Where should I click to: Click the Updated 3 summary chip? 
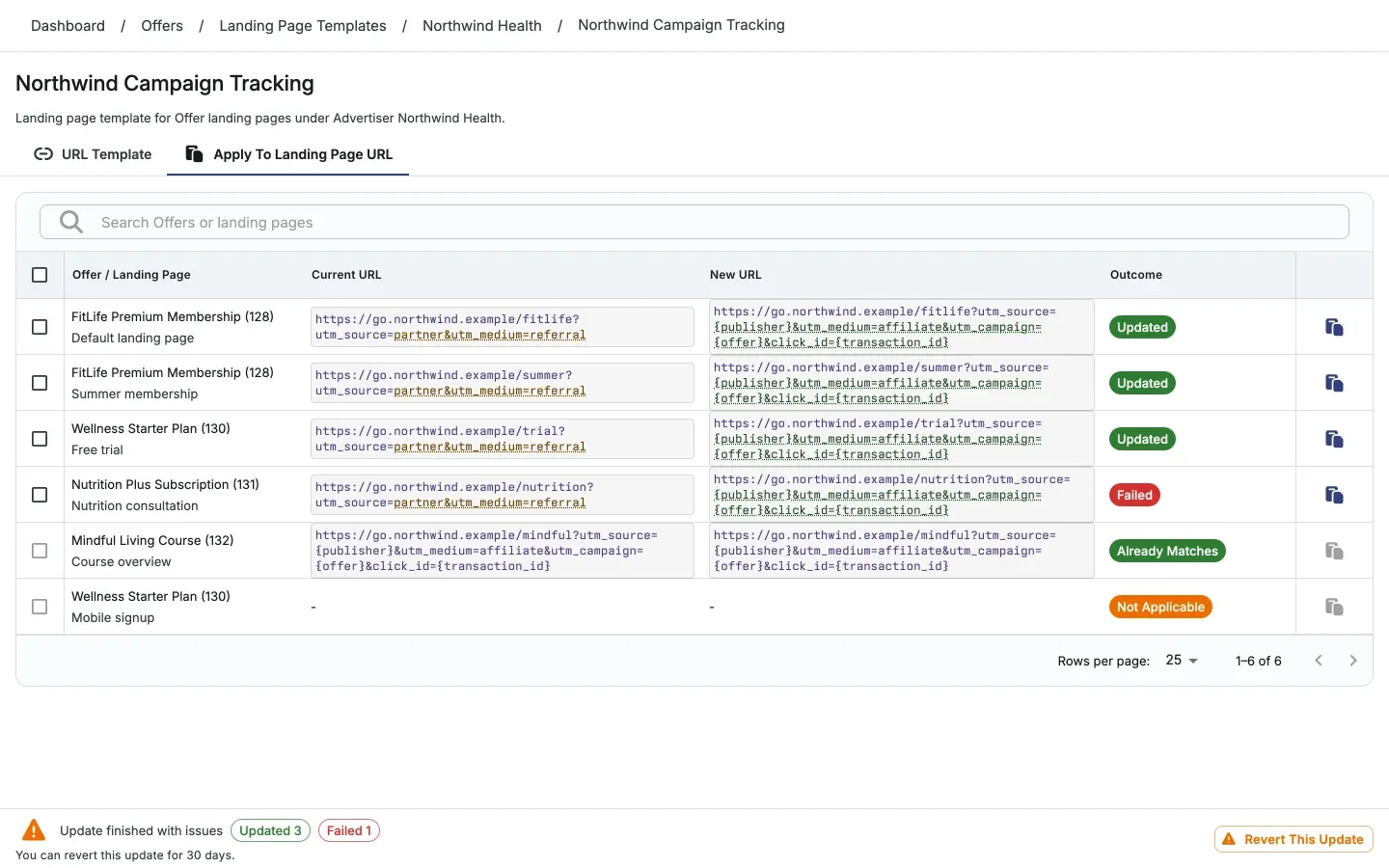(x=270, y=830)
